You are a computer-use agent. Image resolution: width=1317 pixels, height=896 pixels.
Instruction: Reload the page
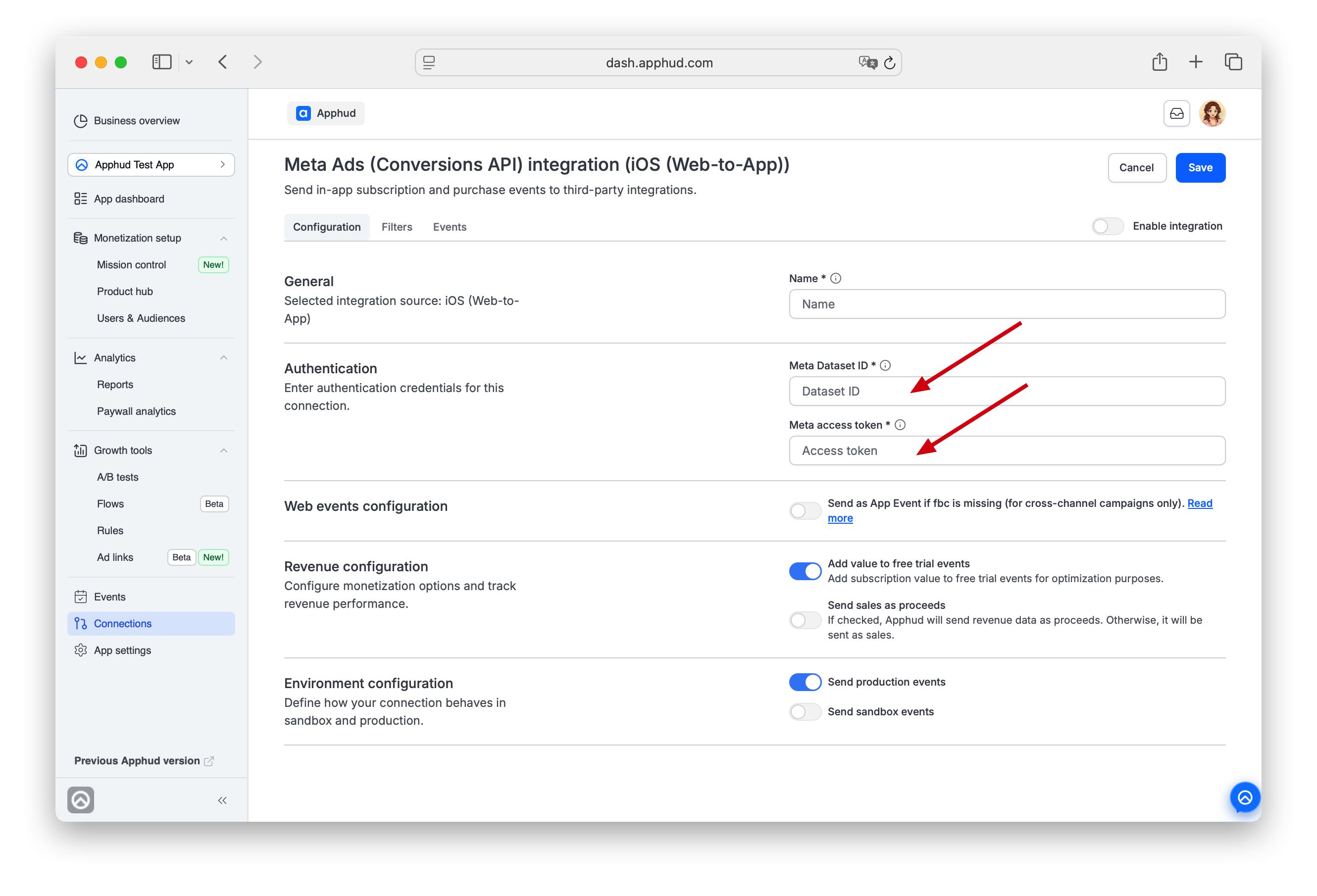[x=890, y=62]
